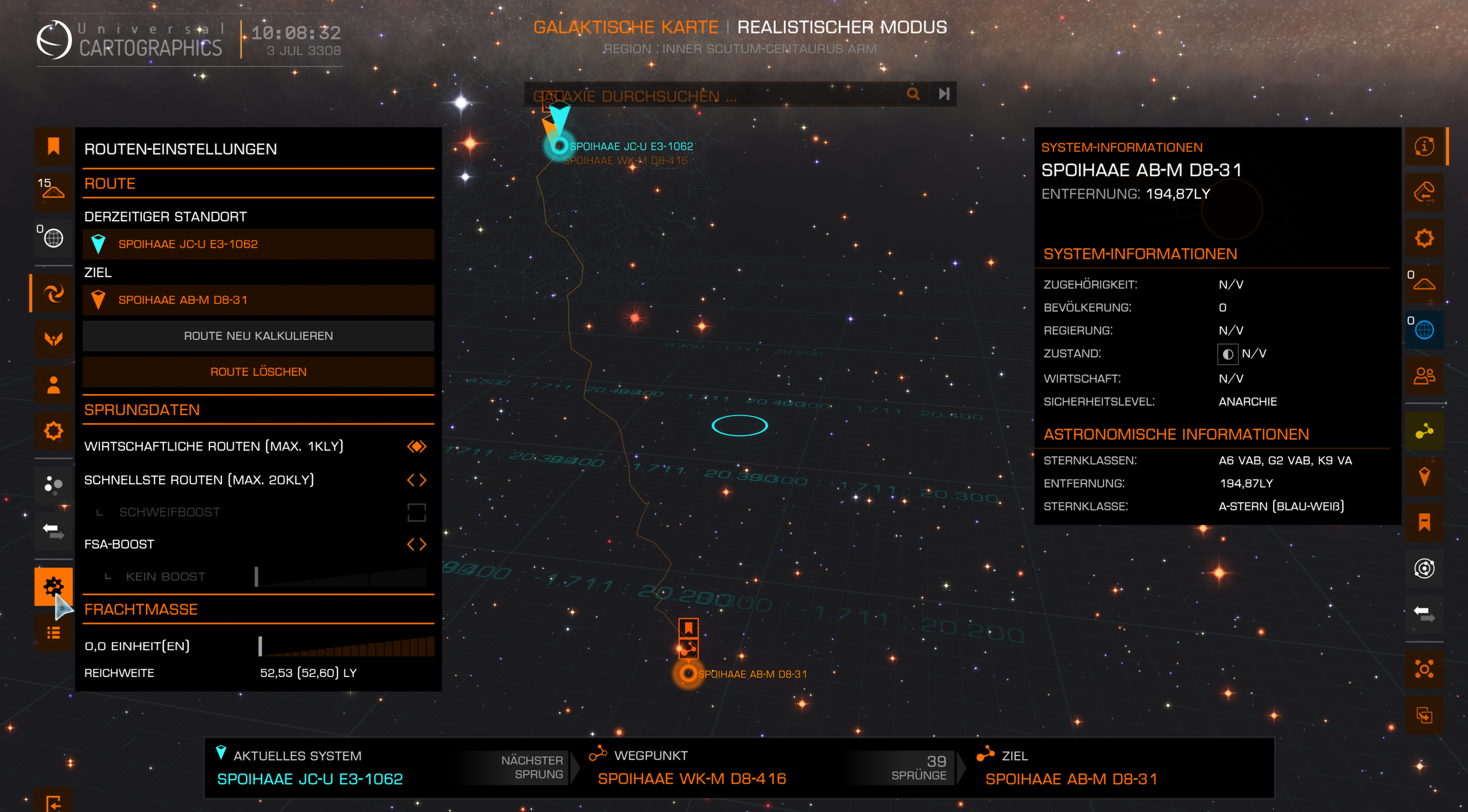This screenshot has width=1468, height=812.
Task: Click the search magnifier icon
Action: click(913, 93)
